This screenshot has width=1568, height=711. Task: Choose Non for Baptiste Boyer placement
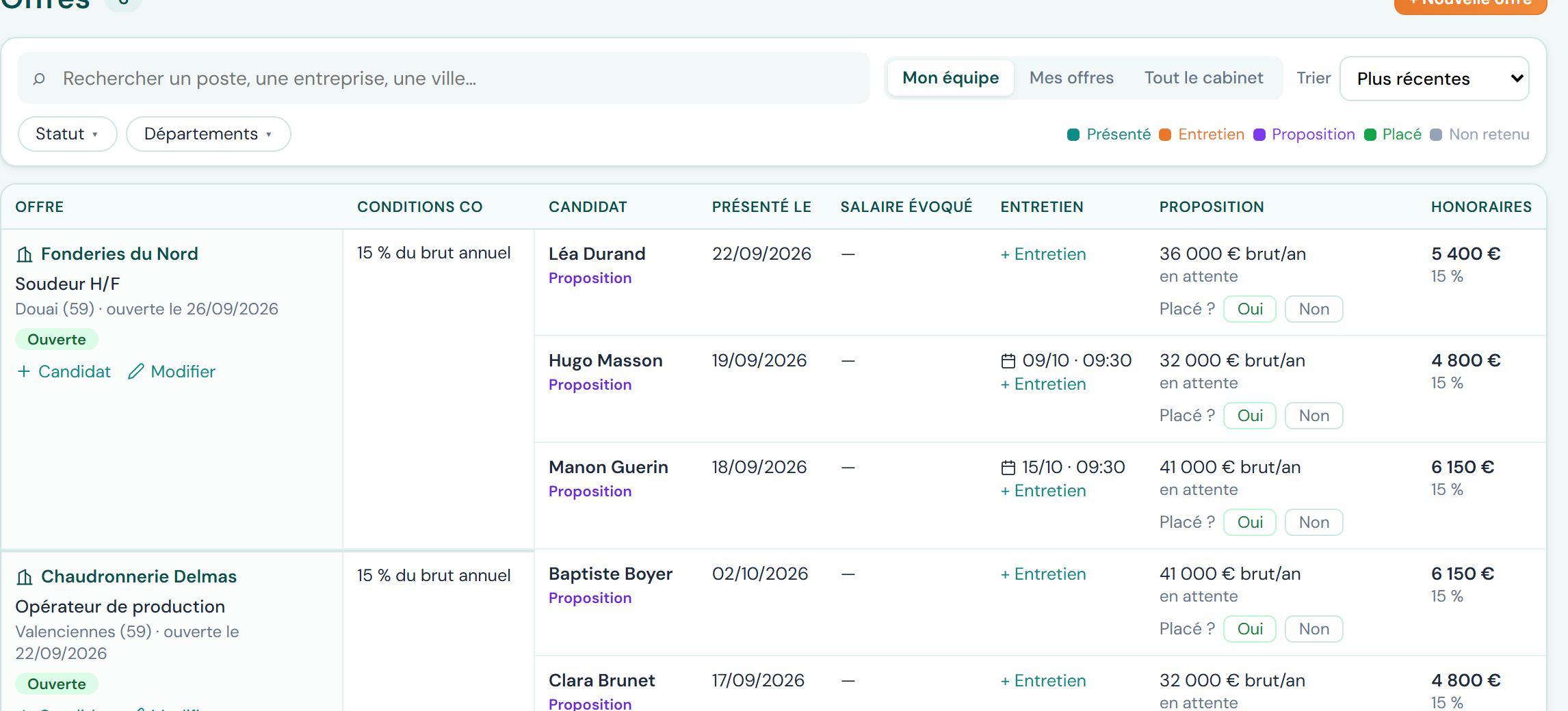(1314, 629)
